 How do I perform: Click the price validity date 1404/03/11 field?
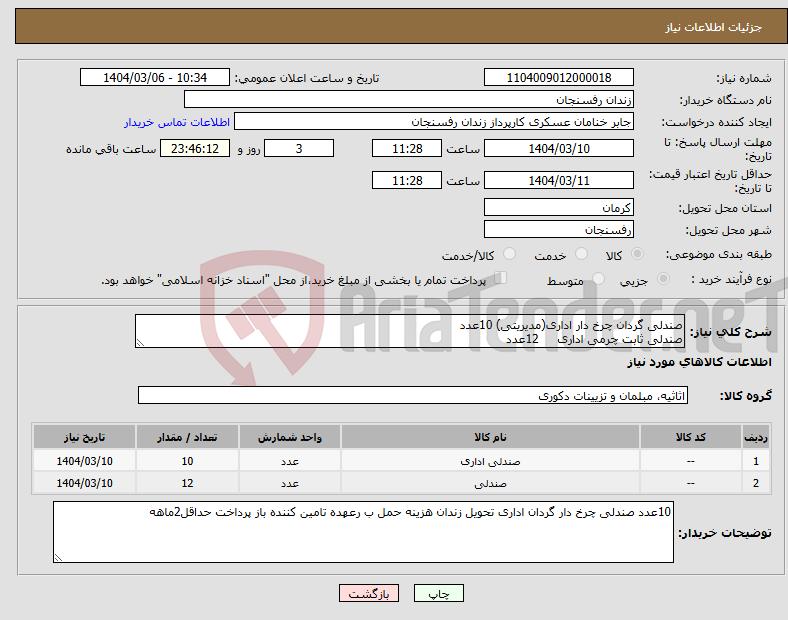559,180
